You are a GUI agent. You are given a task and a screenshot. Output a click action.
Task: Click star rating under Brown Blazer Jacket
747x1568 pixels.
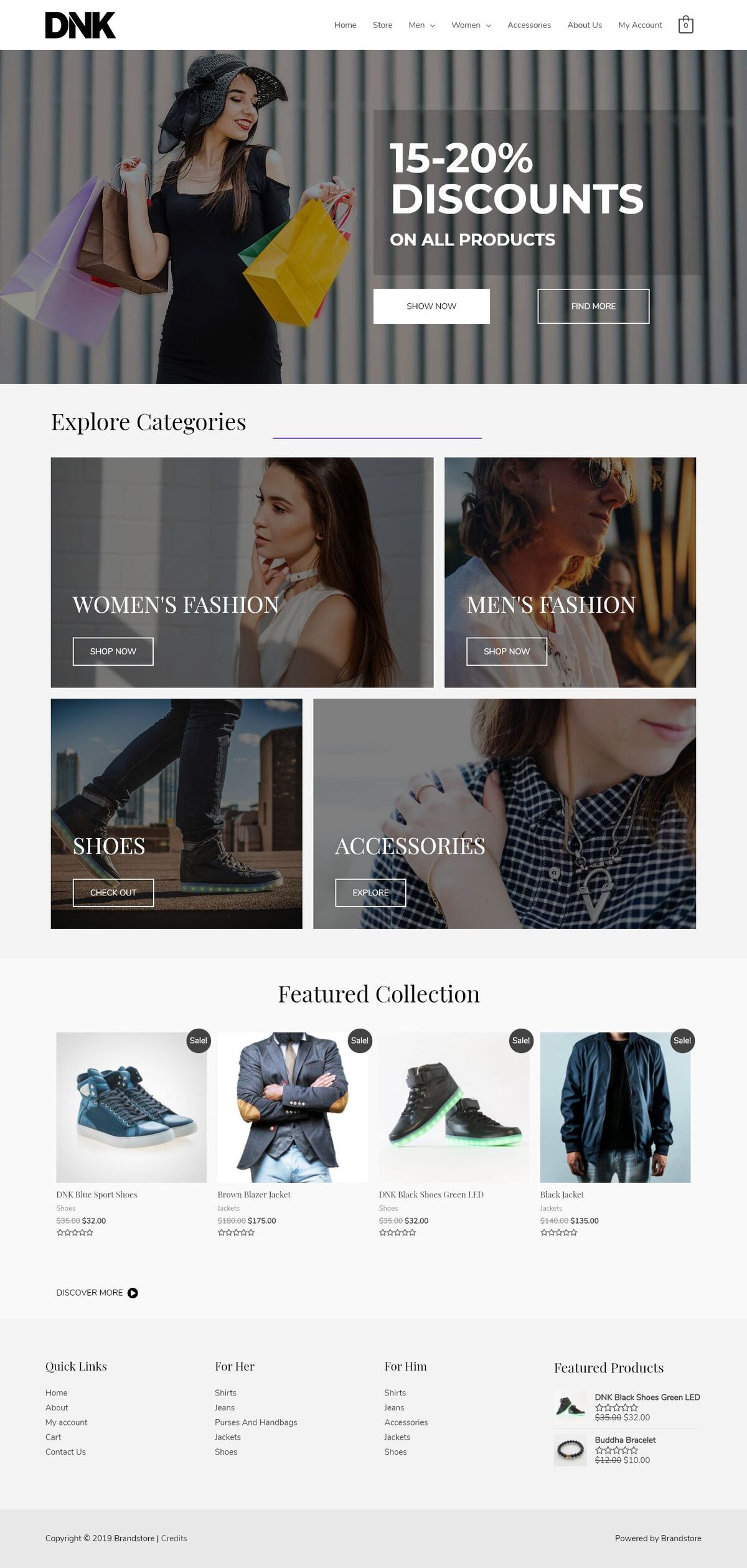pos(236,1232)
